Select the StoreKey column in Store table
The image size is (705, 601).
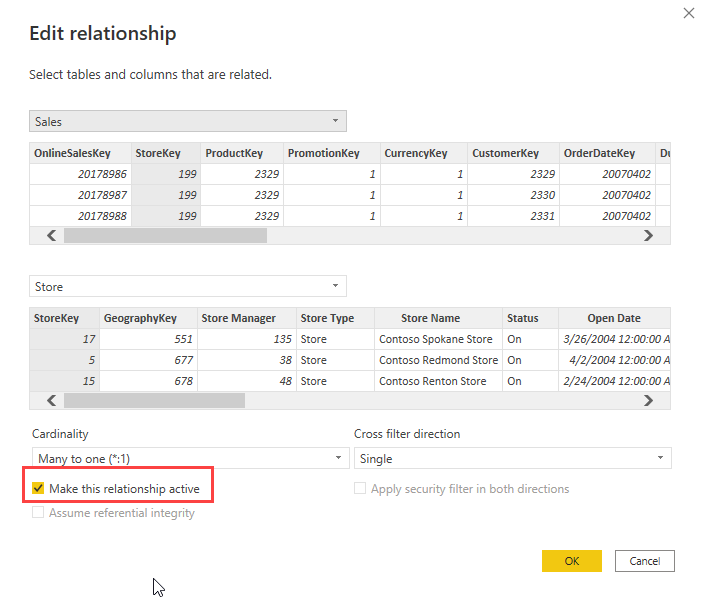(64, 318)
